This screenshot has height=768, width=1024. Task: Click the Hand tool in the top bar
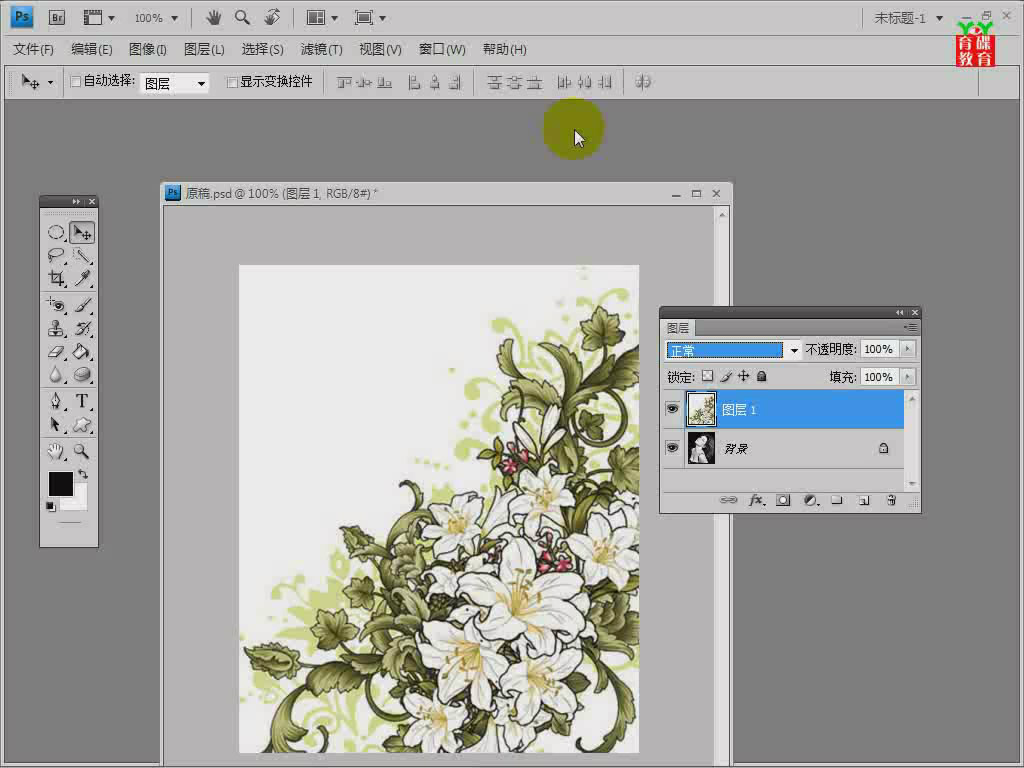click(214, 18)
